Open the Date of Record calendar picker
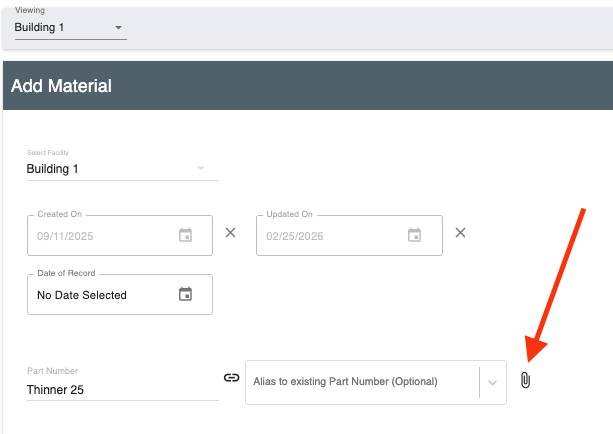The image size is (613, 434). click(x=185, y=294)
